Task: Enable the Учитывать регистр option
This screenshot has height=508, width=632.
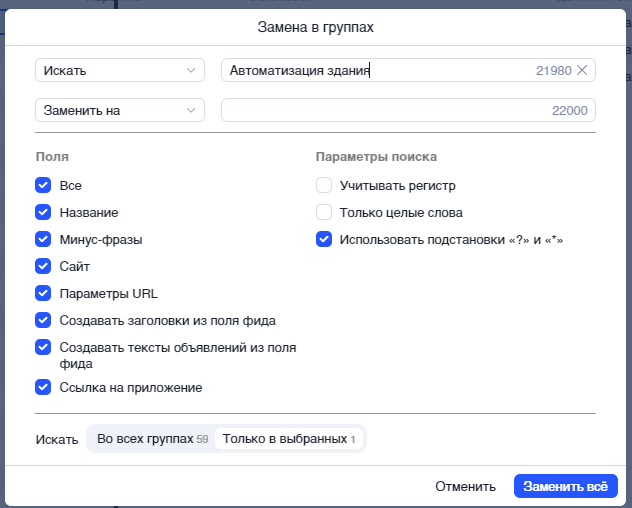Action: pyautogui.click(x=324, y=186)
